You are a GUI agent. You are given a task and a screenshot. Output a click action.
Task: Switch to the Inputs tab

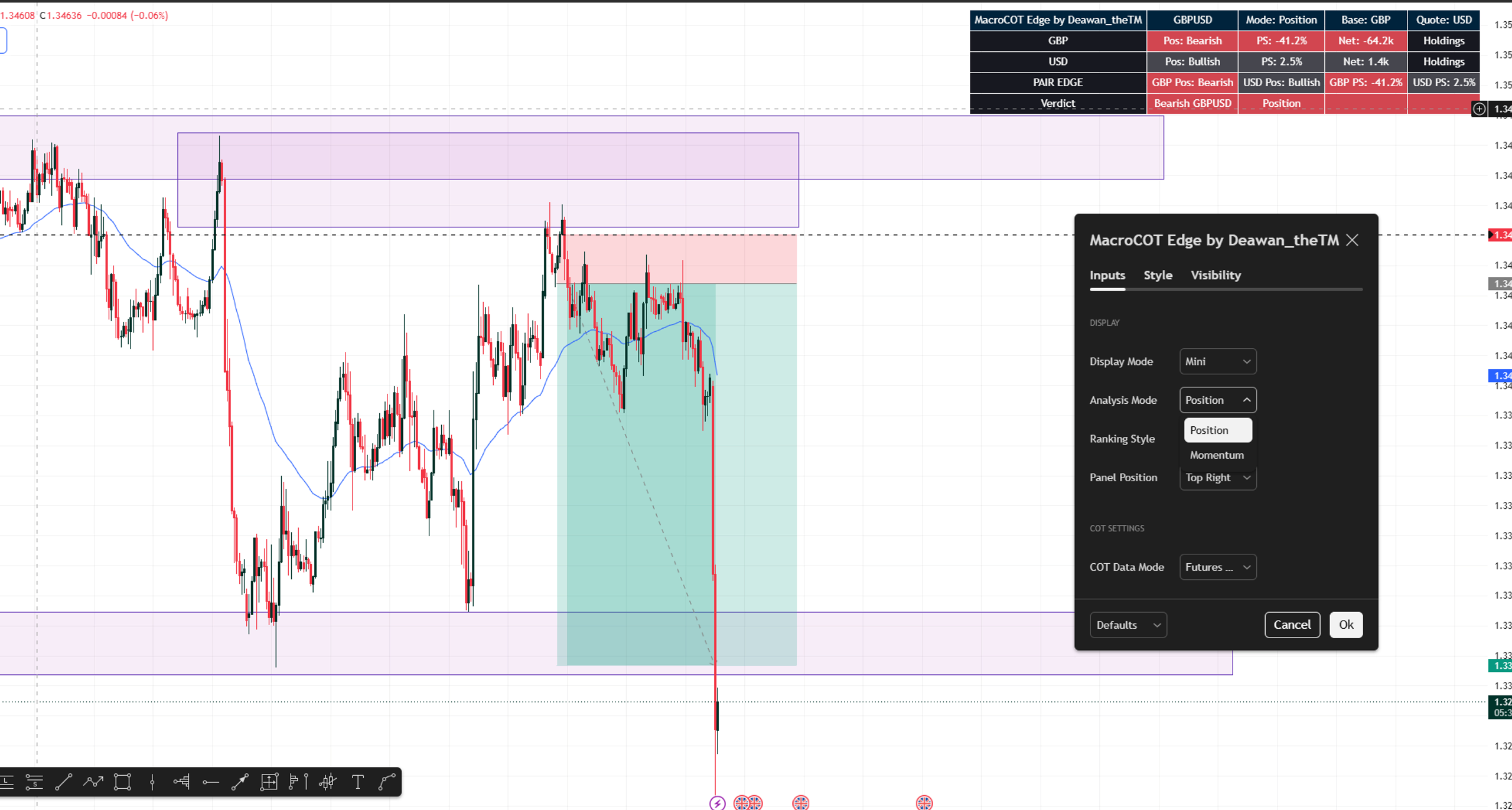(x=1107, y=275)
